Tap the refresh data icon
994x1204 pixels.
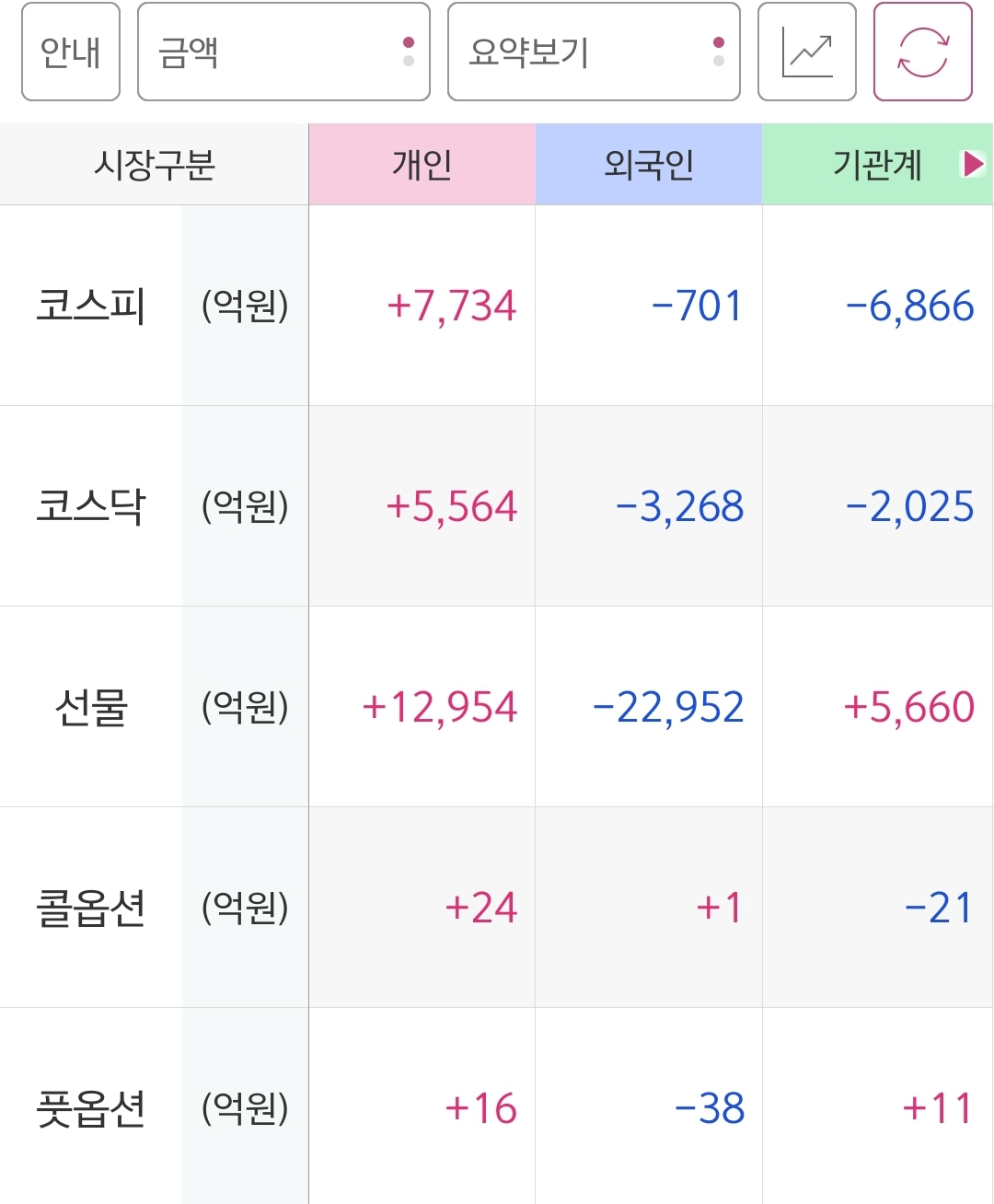(923, 52)
